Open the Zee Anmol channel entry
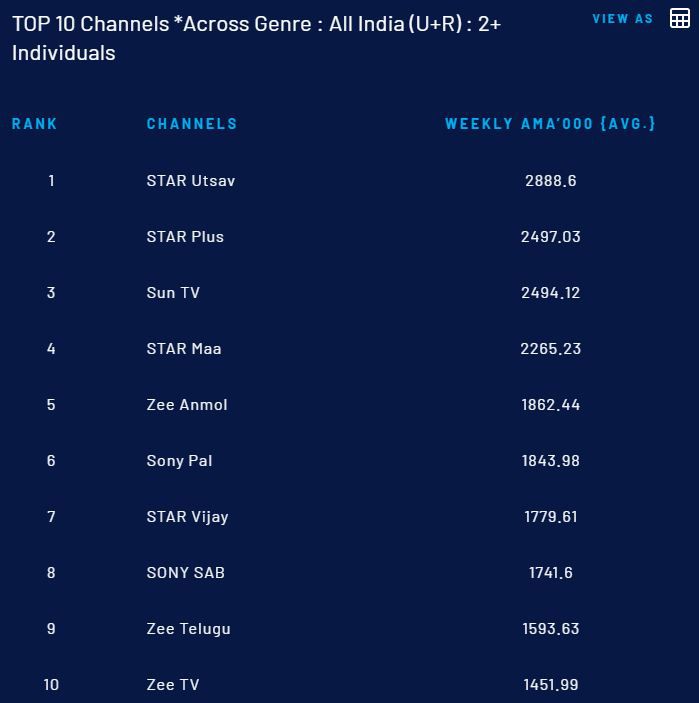This screenshot has height=703, width=699. point(187,405)
